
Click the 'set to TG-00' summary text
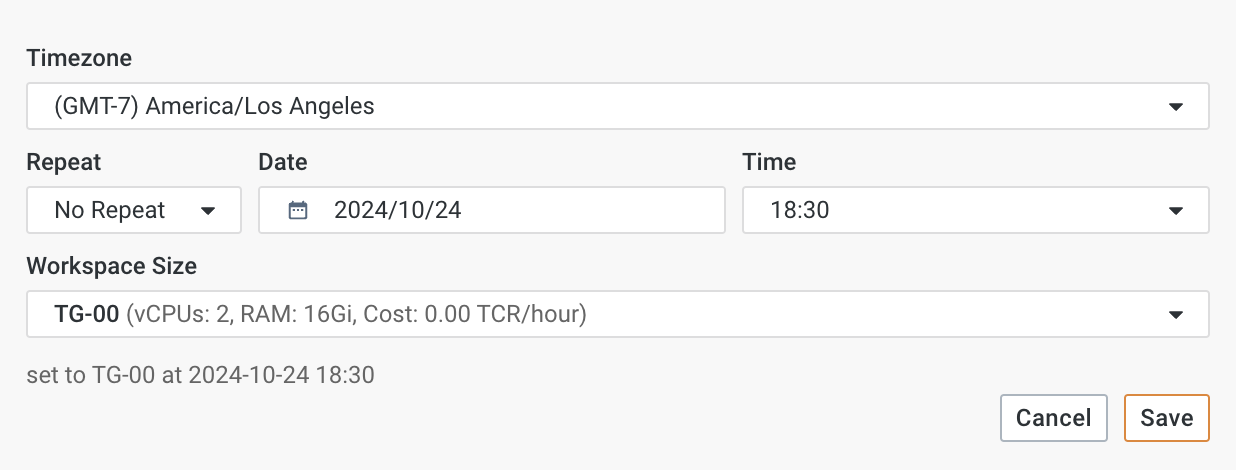(200, 376)
